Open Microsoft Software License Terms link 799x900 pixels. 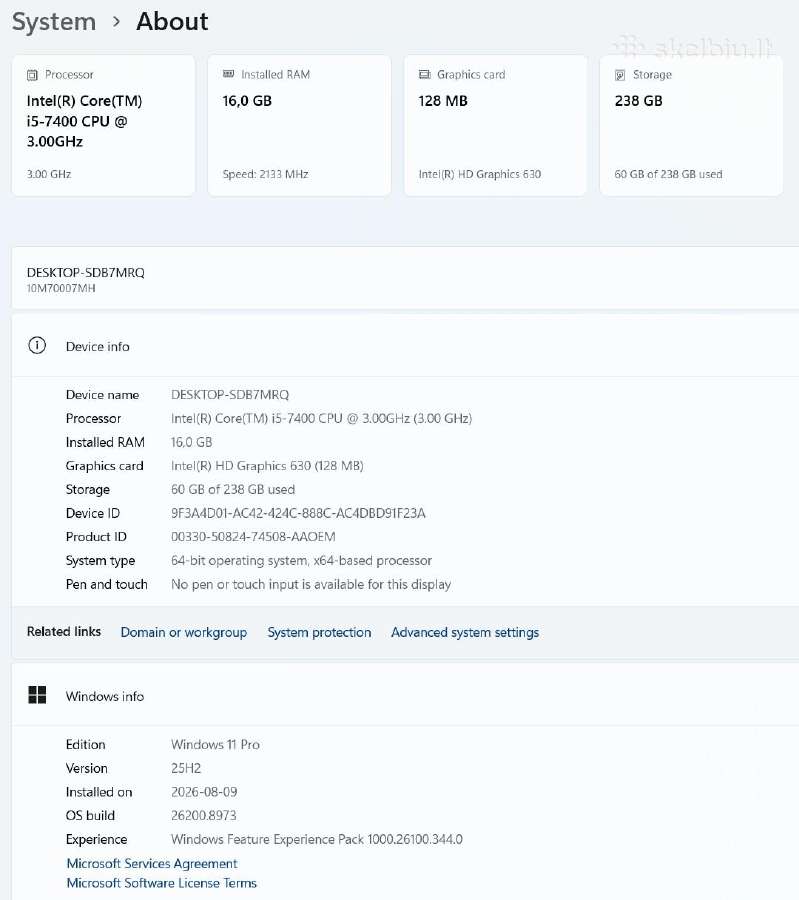pyautogui.click(x=162, y=883)
